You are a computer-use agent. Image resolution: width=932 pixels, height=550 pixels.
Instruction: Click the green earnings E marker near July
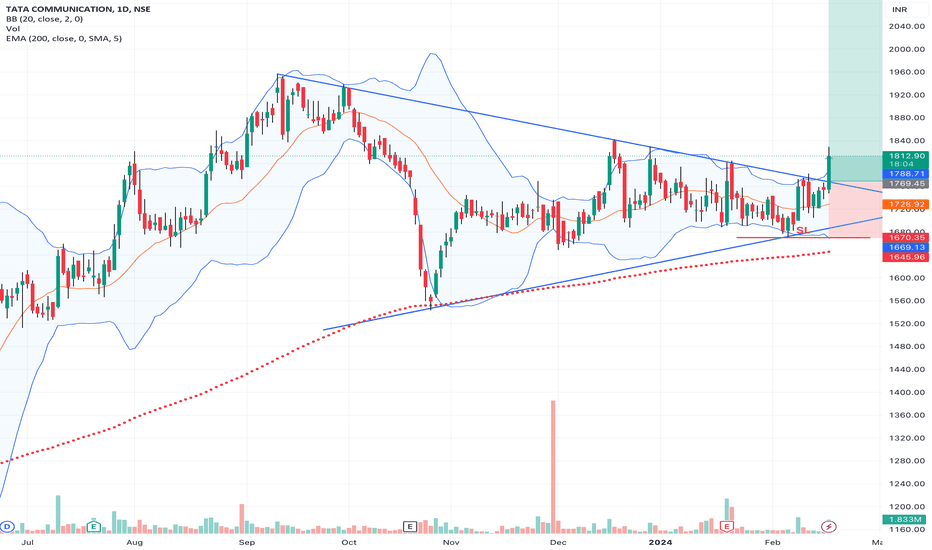(x=93, y=526)
